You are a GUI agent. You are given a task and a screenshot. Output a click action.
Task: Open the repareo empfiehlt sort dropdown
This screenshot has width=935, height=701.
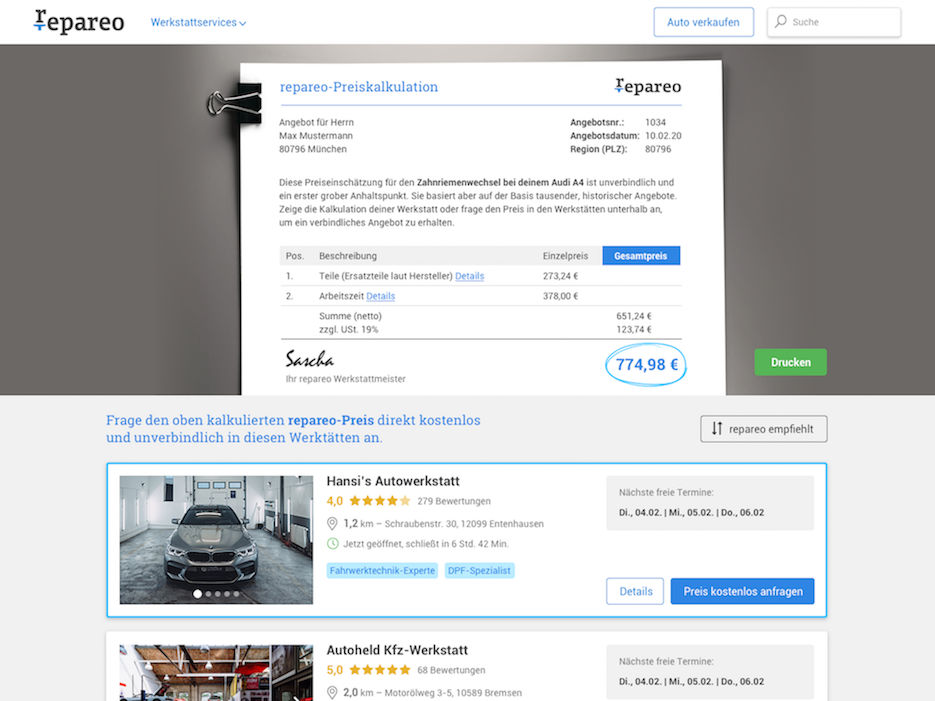click(763, 429)
